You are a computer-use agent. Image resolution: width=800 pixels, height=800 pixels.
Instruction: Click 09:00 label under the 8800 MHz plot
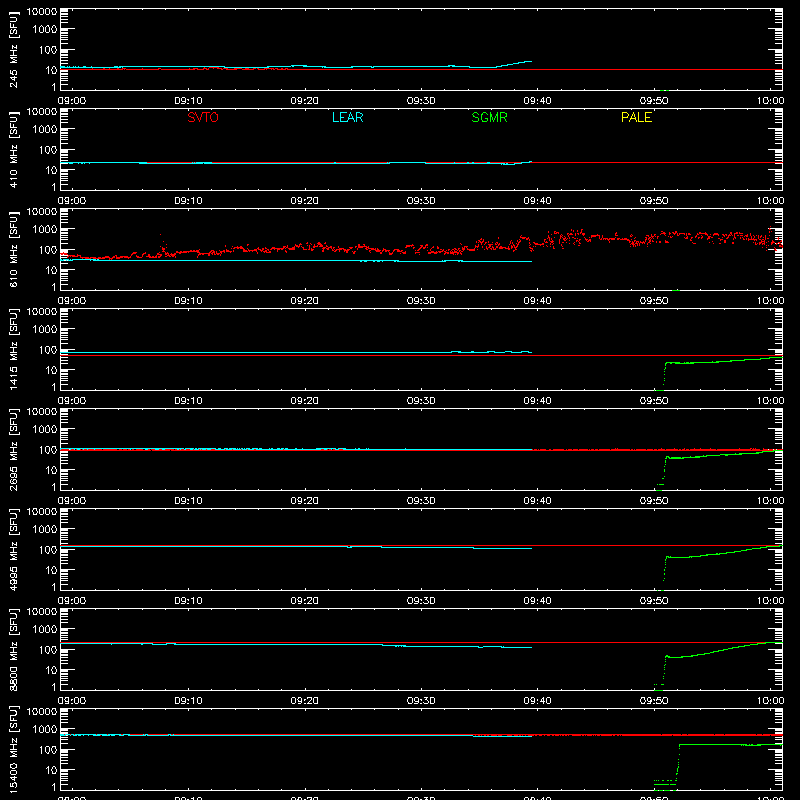71,701
